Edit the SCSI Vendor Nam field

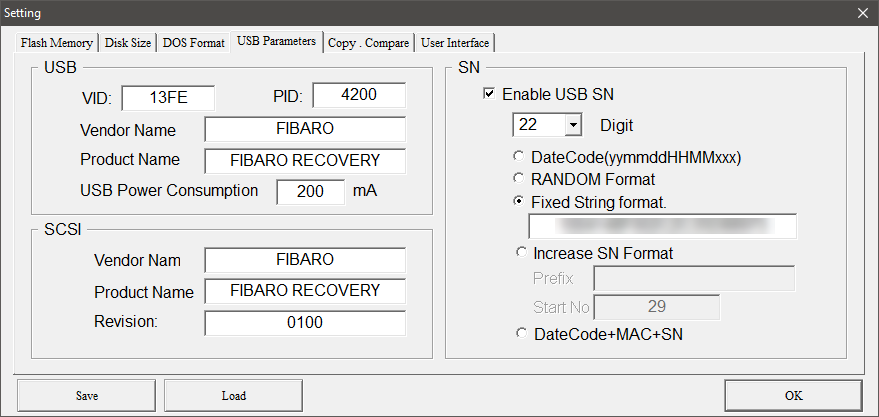305,260
